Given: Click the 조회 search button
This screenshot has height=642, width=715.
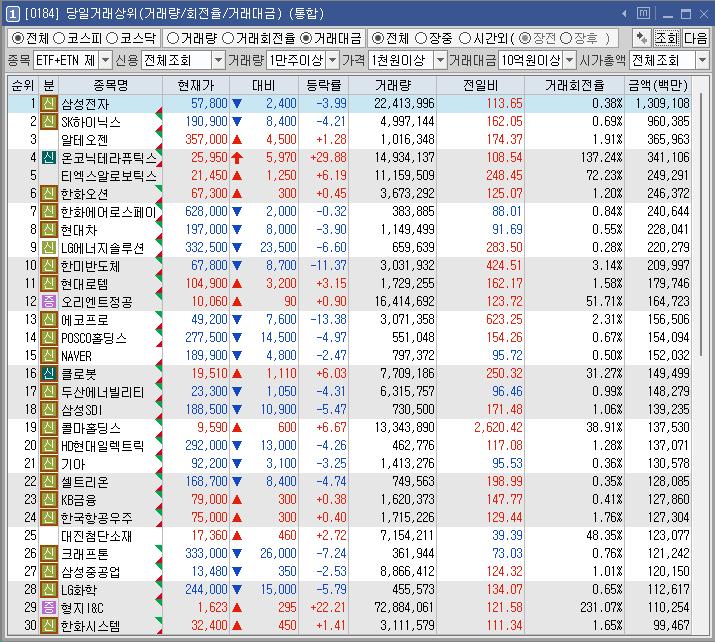Looking at the screenshot, I should 667,38.
